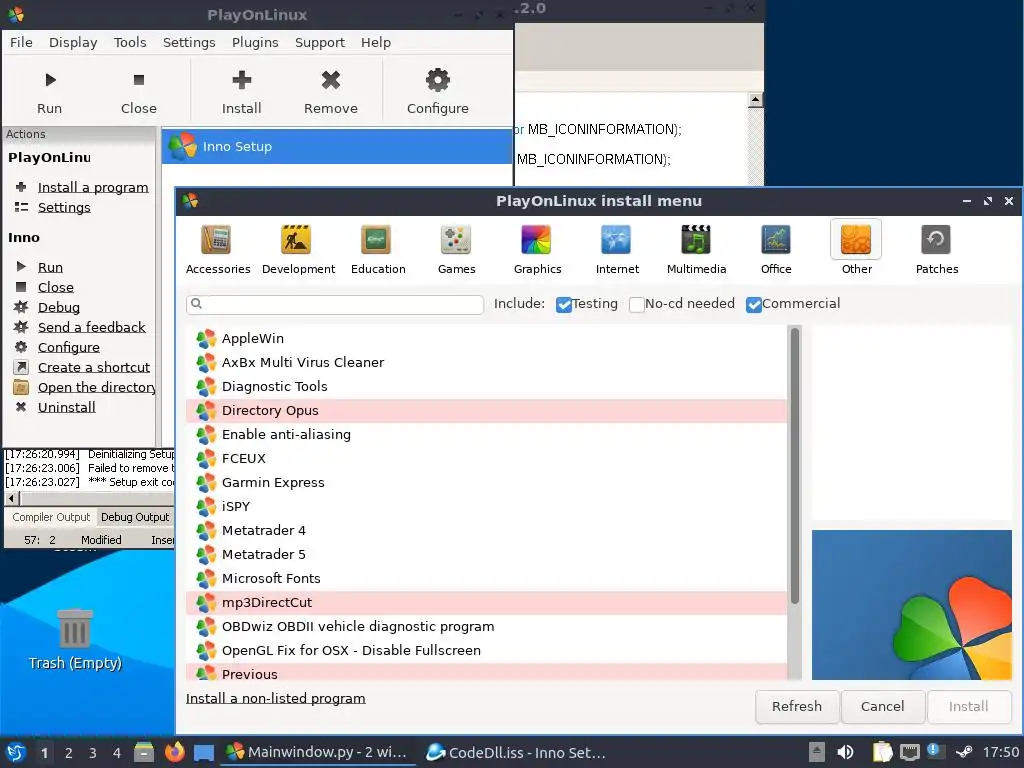Open the Tools menu
The width and height of the screenshot is (1024, 768).
click(x=130, y=42)
